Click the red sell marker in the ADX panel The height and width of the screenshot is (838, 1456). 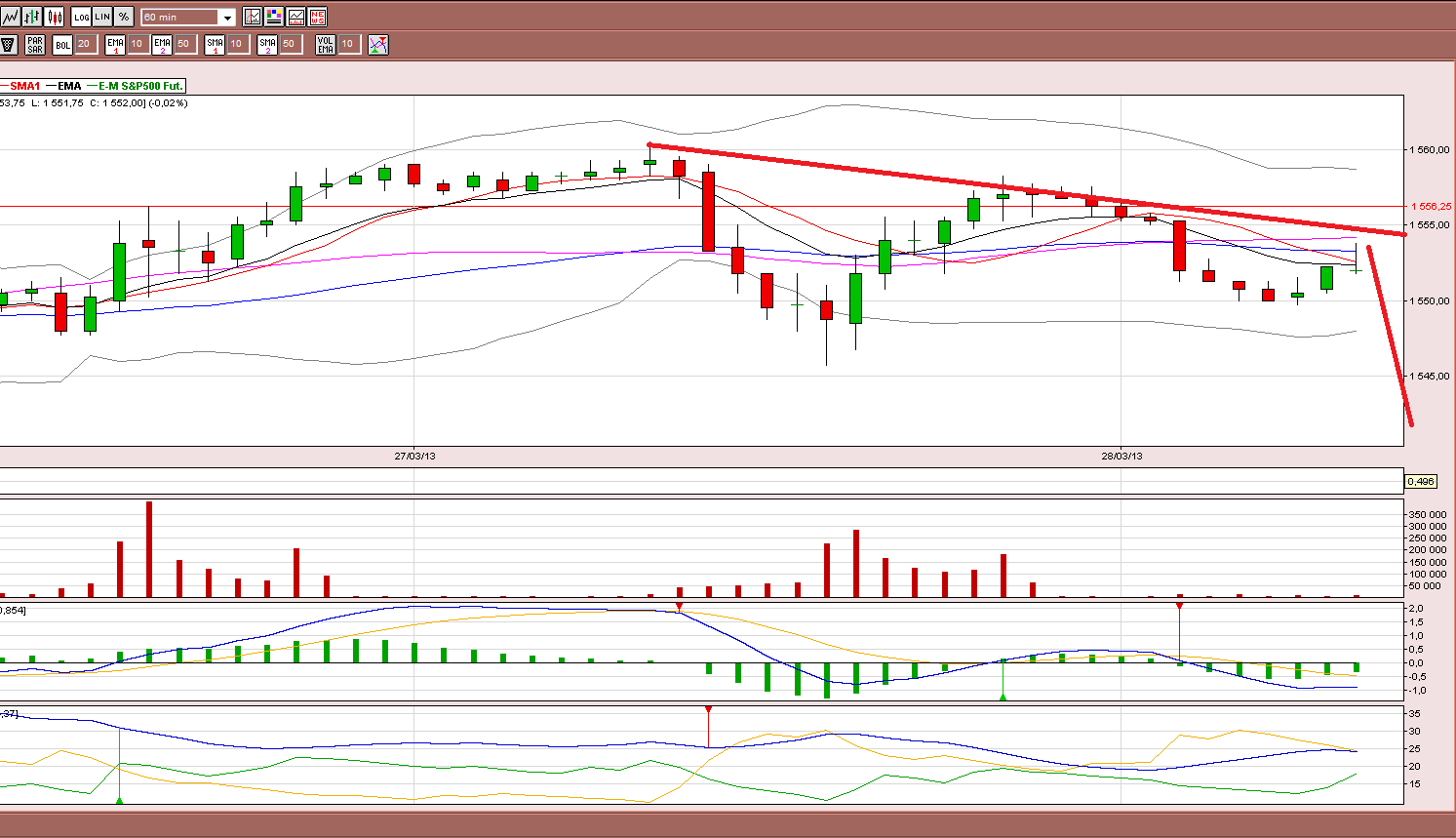point(708,709)
